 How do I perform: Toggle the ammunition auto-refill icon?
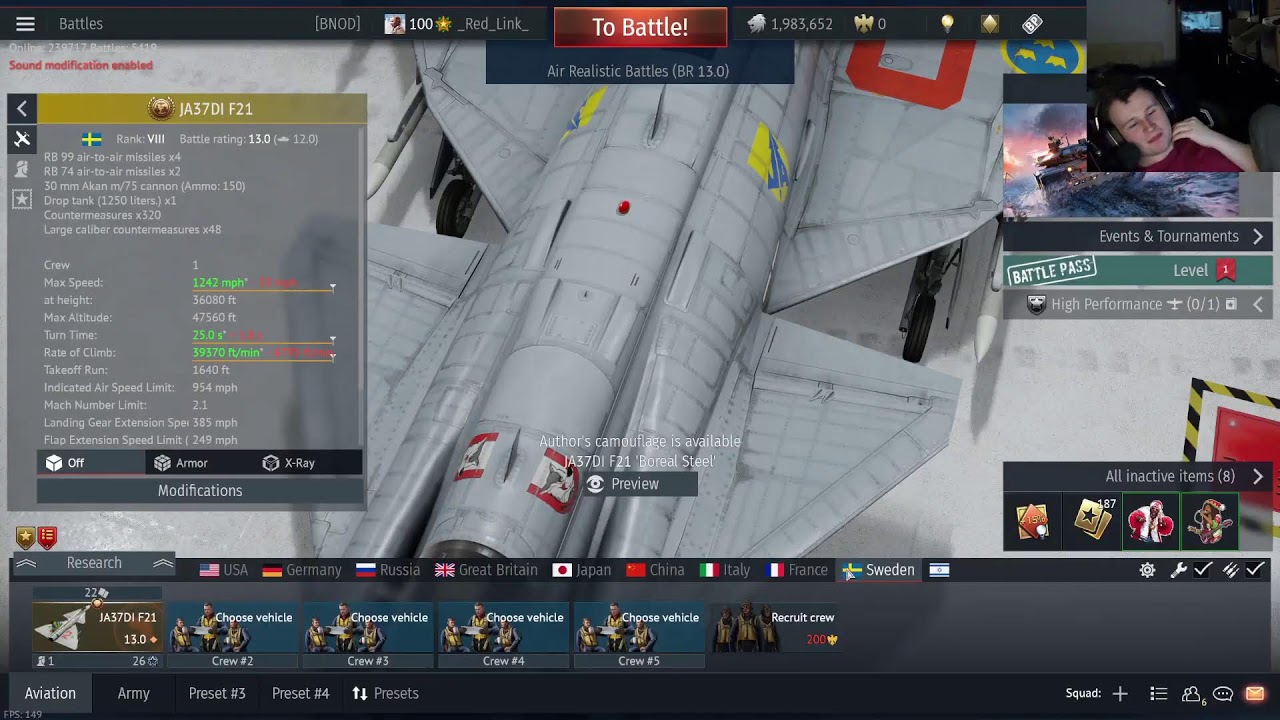tap(1230, 570)
